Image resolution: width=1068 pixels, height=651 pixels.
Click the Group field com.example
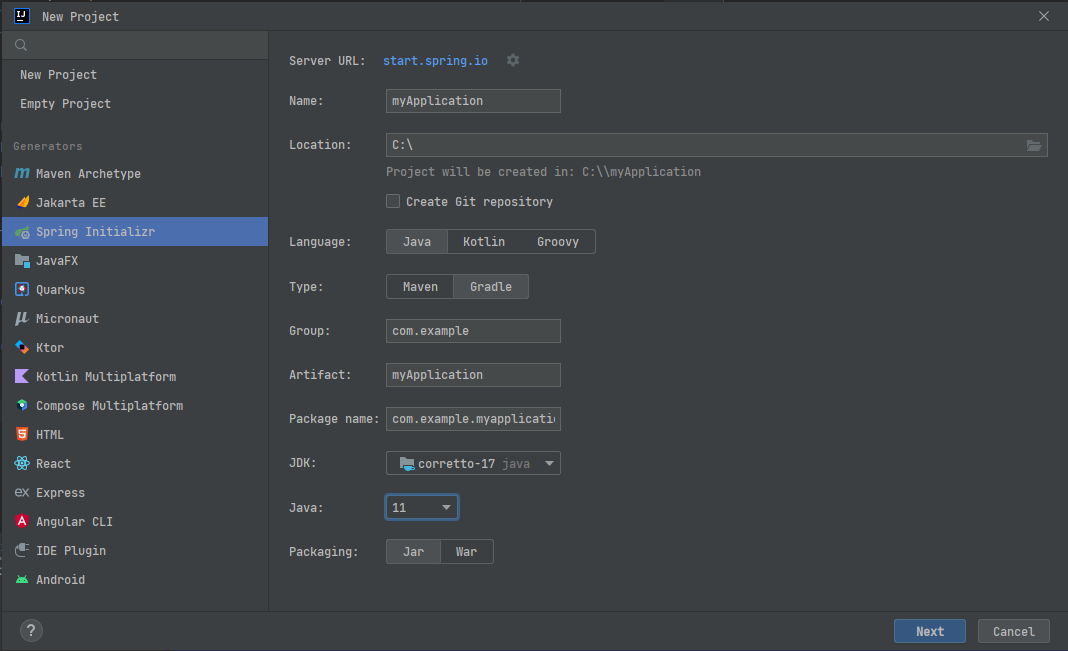tap(473, 331)
